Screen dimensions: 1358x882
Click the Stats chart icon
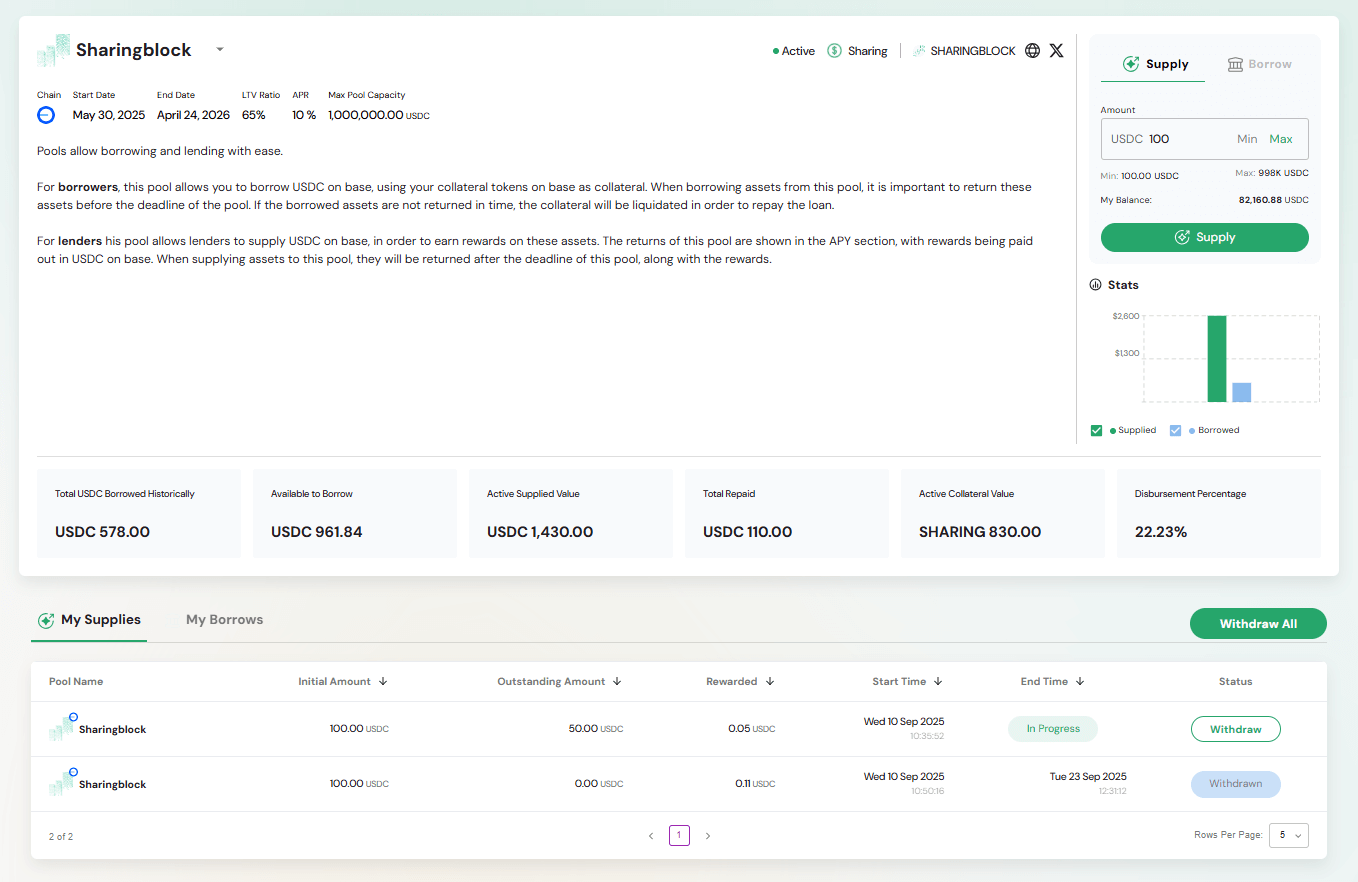[1095, 285]
